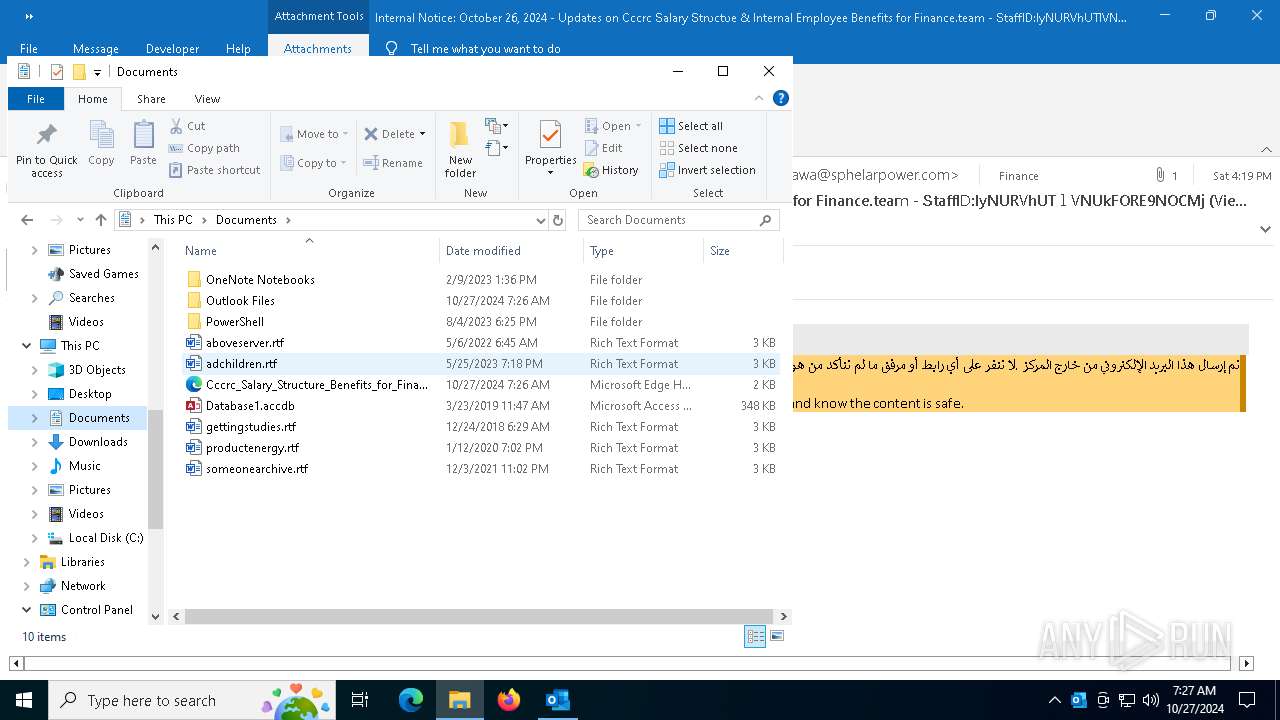Click the Rename command
This screenshot has height=720, width=1280.
(x=393, y=163)
